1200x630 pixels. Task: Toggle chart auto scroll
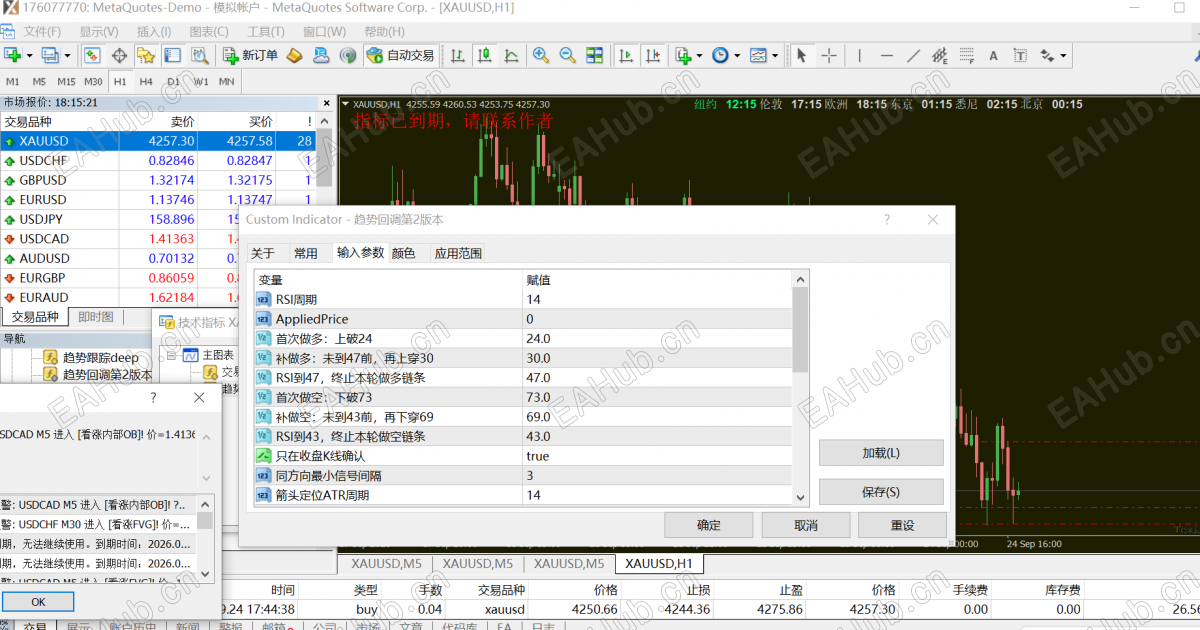(626, 56)
